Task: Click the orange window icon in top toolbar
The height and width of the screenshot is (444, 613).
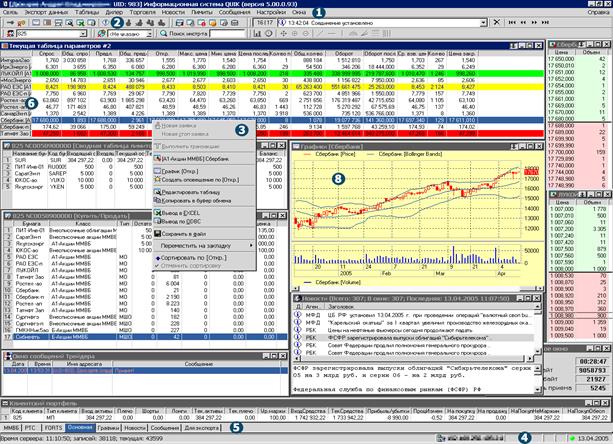Action: pos(212,23)
